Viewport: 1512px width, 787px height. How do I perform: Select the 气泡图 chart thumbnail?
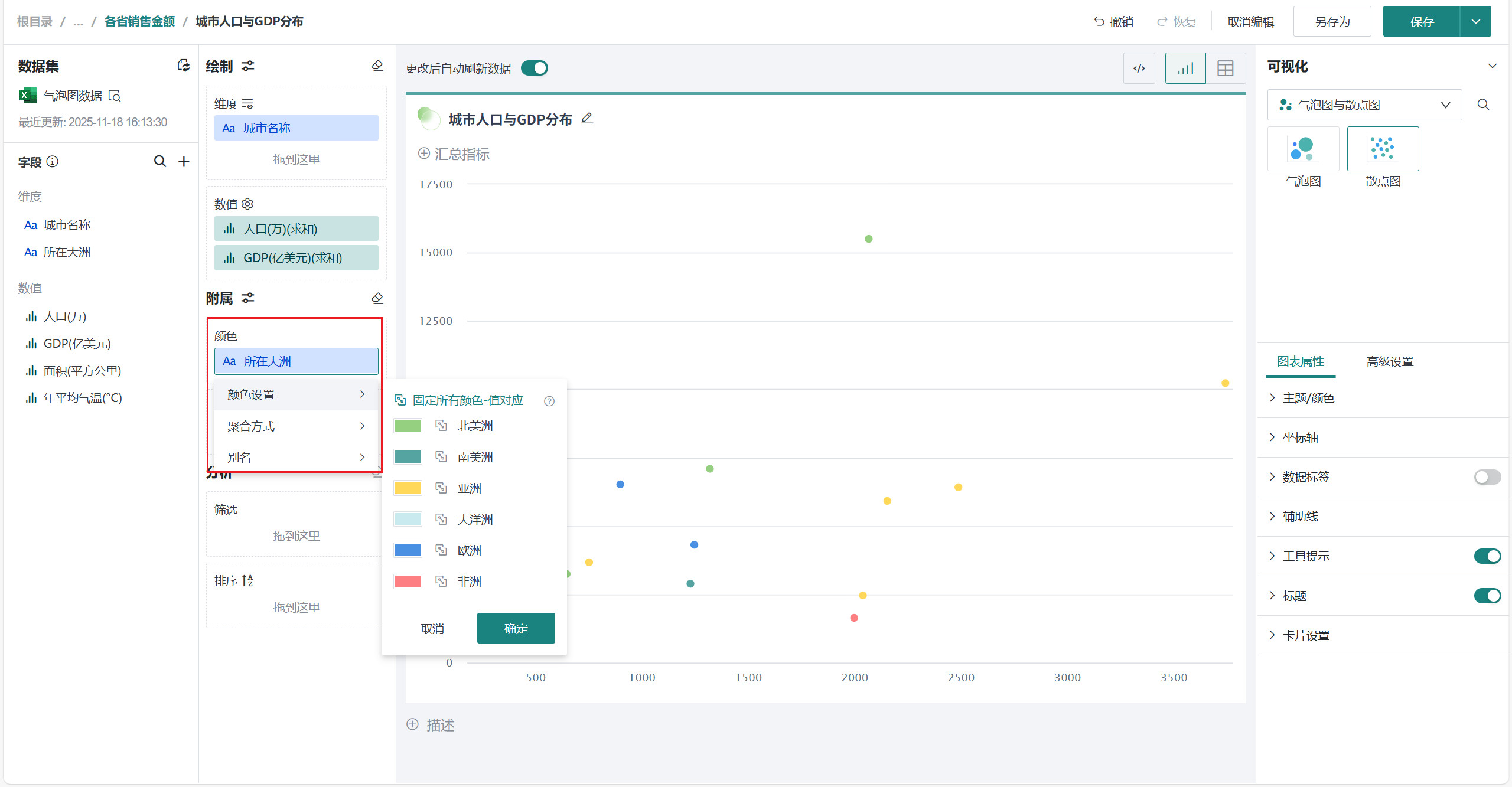[1303, 149]
